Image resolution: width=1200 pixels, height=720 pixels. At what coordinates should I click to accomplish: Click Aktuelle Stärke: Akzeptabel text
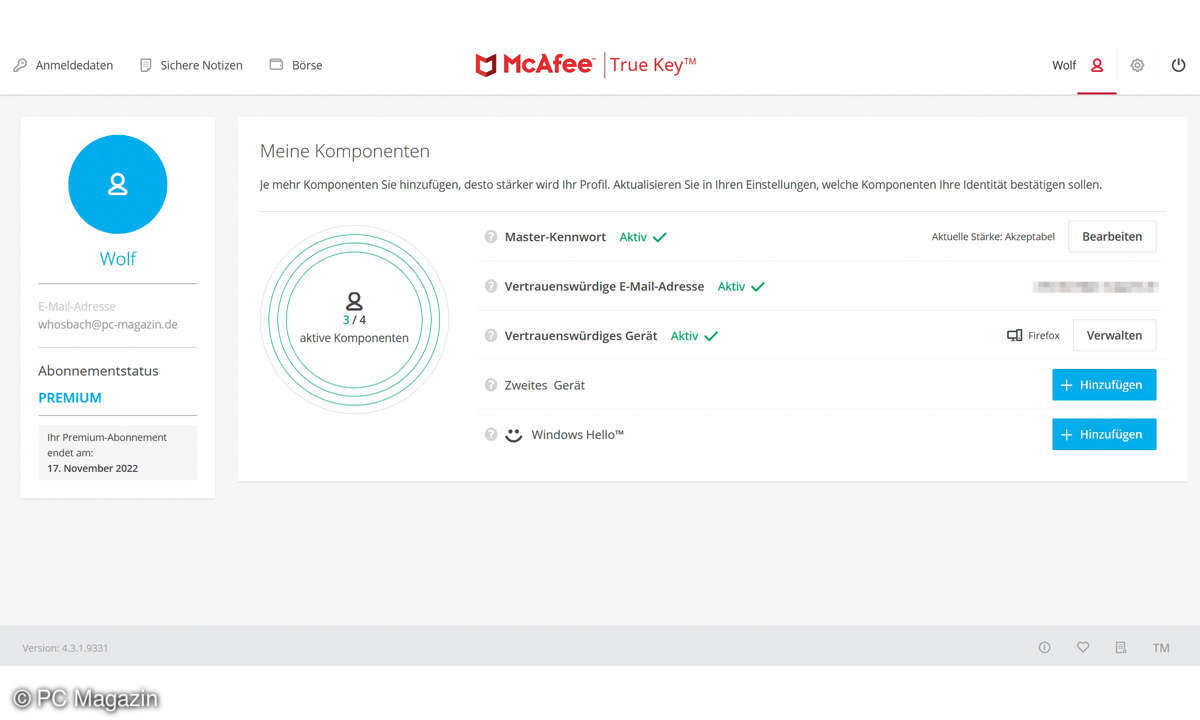click(x=993, y=237)
